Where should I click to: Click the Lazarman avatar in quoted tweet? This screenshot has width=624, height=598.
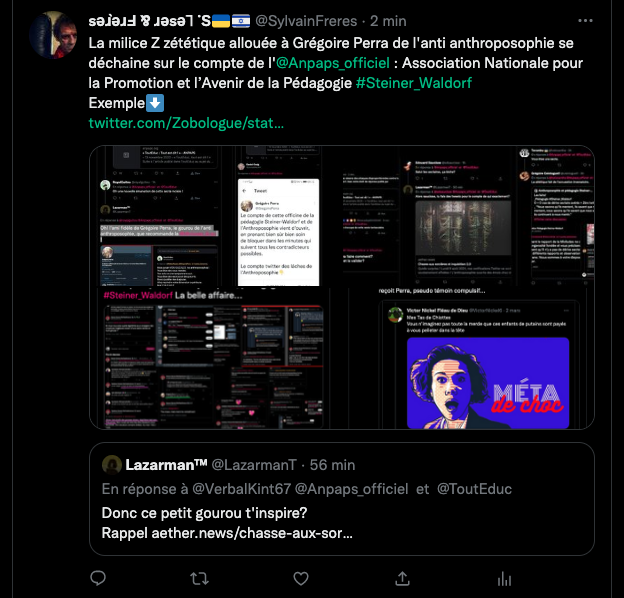(112, 465)
